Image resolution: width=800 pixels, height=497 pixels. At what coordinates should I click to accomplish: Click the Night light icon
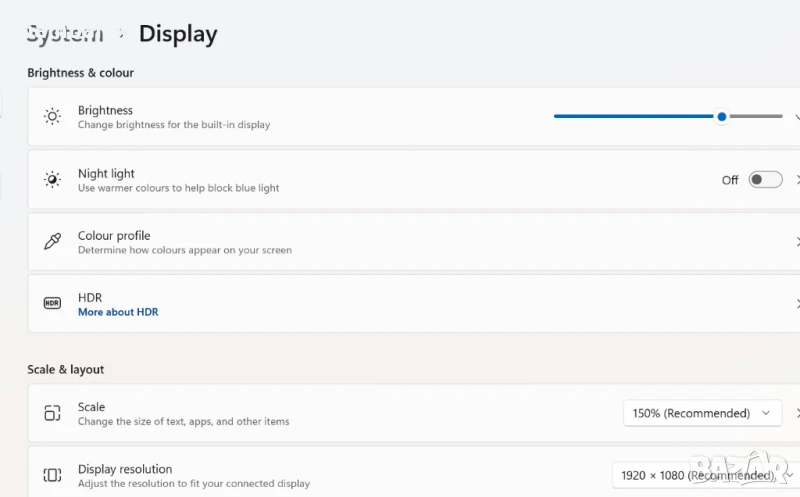click(x=52, y=180)
